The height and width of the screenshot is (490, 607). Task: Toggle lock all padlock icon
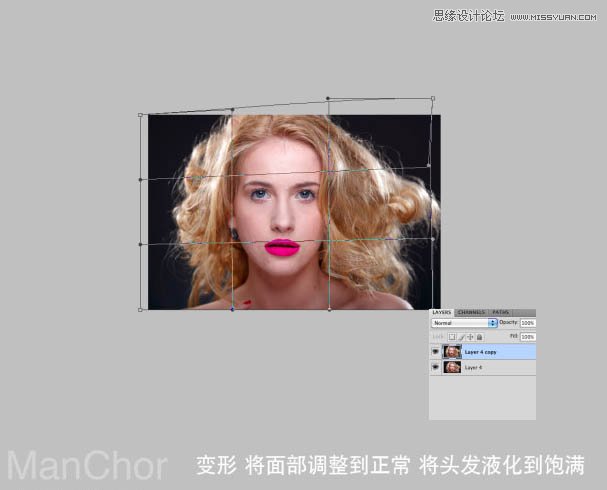pyautogui.click(x=479, y=337)
